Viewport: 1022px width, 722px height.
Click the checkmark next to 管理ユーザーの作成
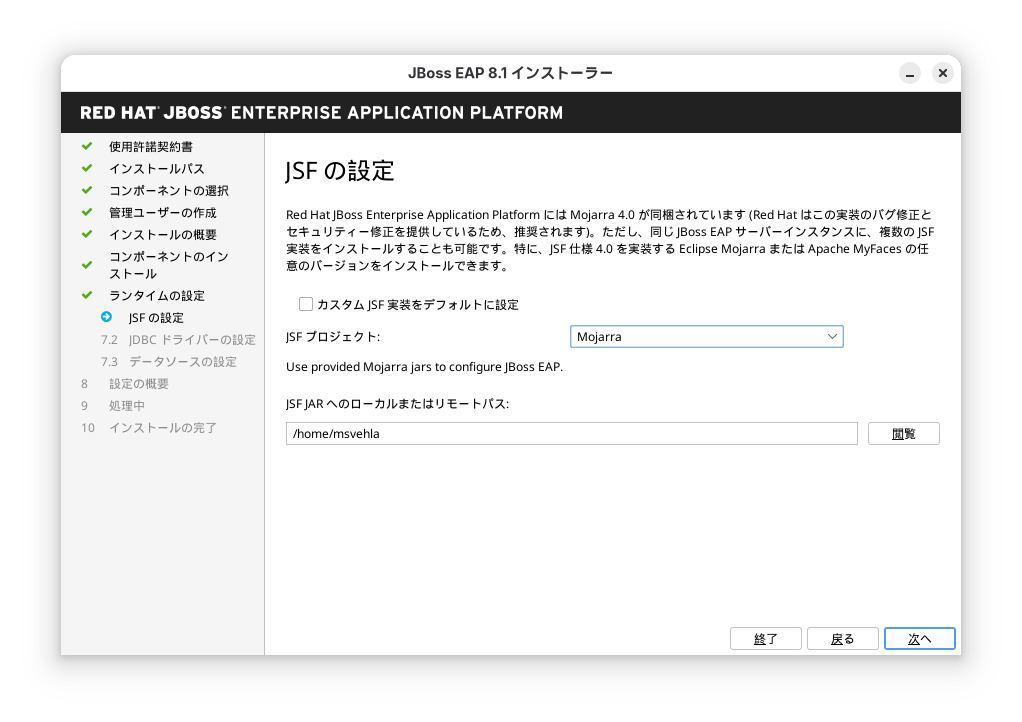coord(87,212)
